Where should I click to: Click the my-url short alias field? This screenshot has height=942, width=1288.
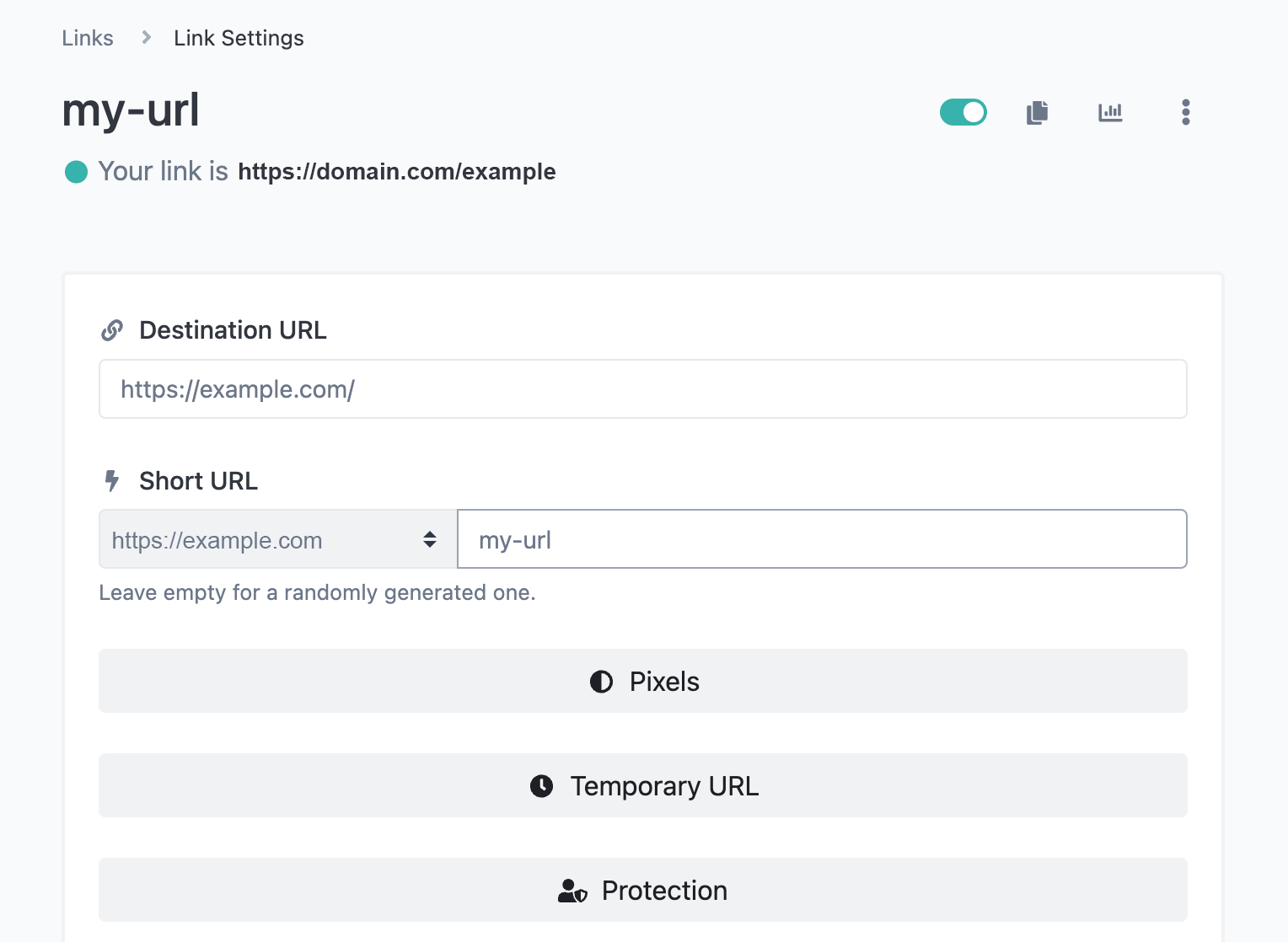tap(821, 539)
